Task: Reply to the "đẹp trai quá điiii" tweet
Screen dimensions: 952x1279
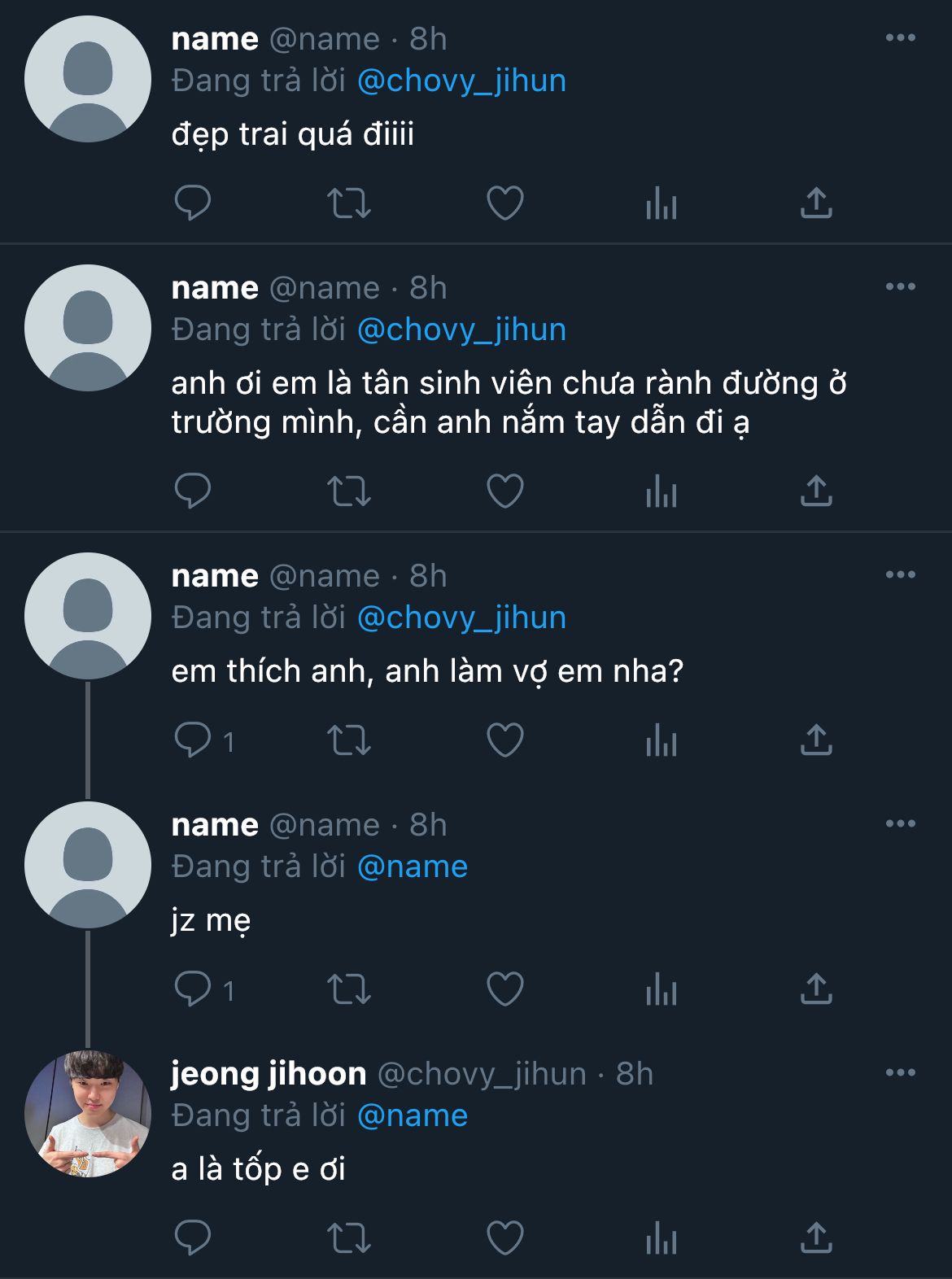Action: pyautogui.click(x=193, y=203)
